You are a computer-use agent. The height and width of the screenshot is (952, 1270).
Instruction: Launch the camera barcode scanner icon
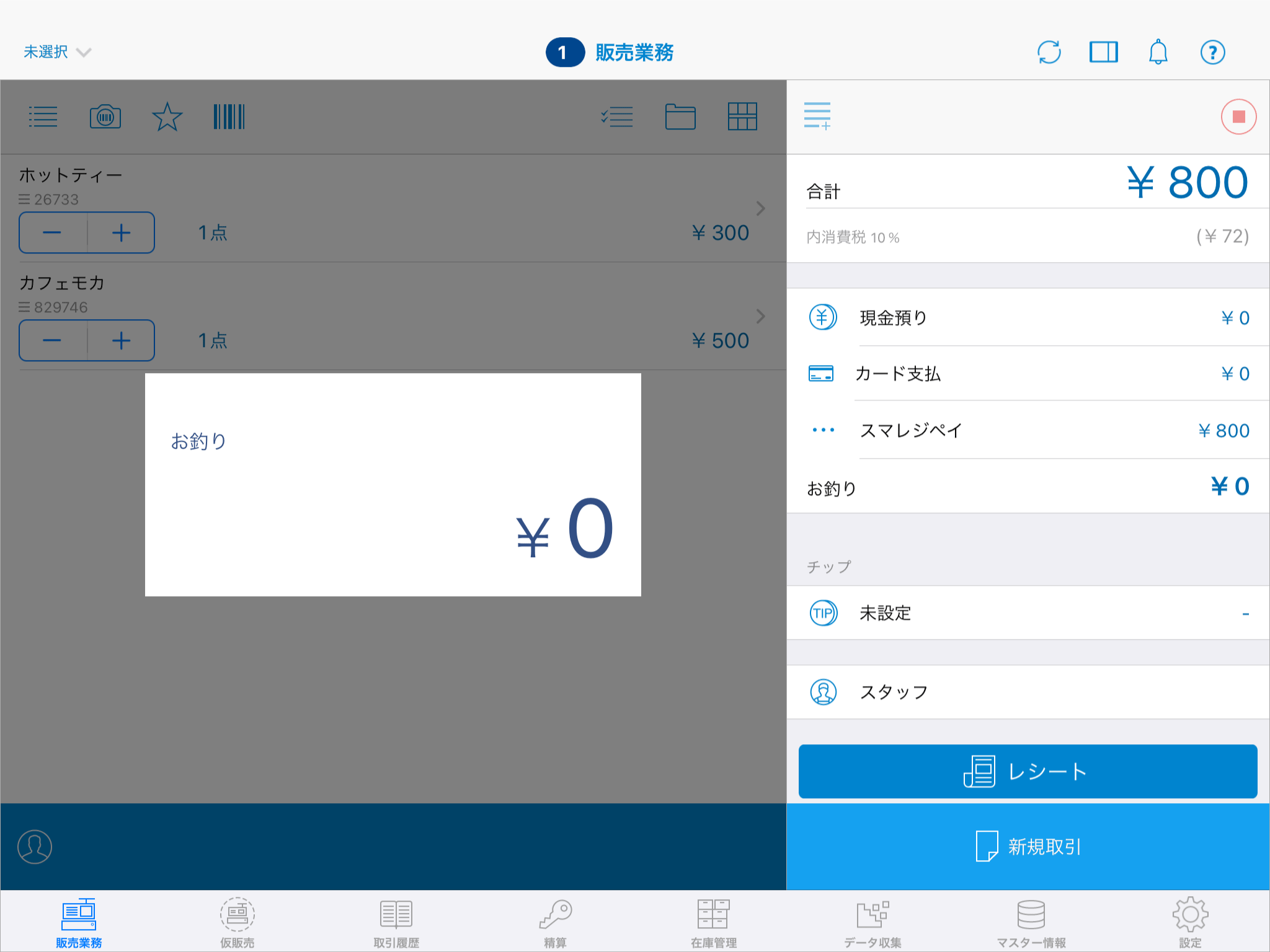pyautogui.click(x=105, y=117)
